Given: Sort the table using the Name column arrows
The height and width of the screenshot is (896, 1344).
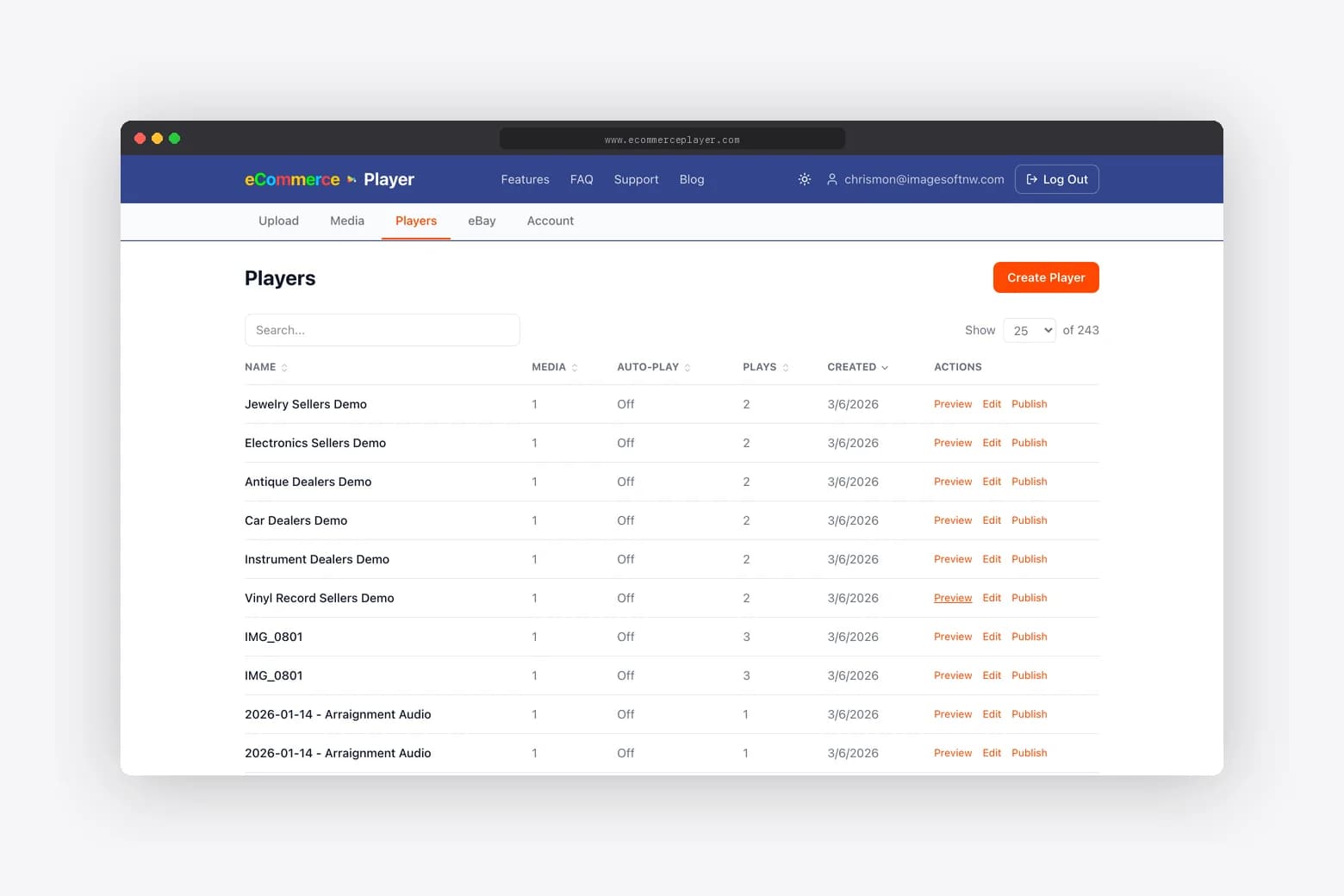Looking at the screenshot, I should [x=284, y=366].
